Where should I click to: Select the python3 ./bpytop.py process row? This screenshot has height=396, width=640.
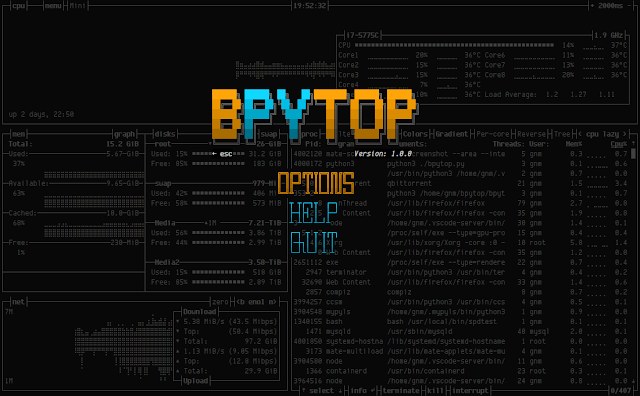(460, 164)
